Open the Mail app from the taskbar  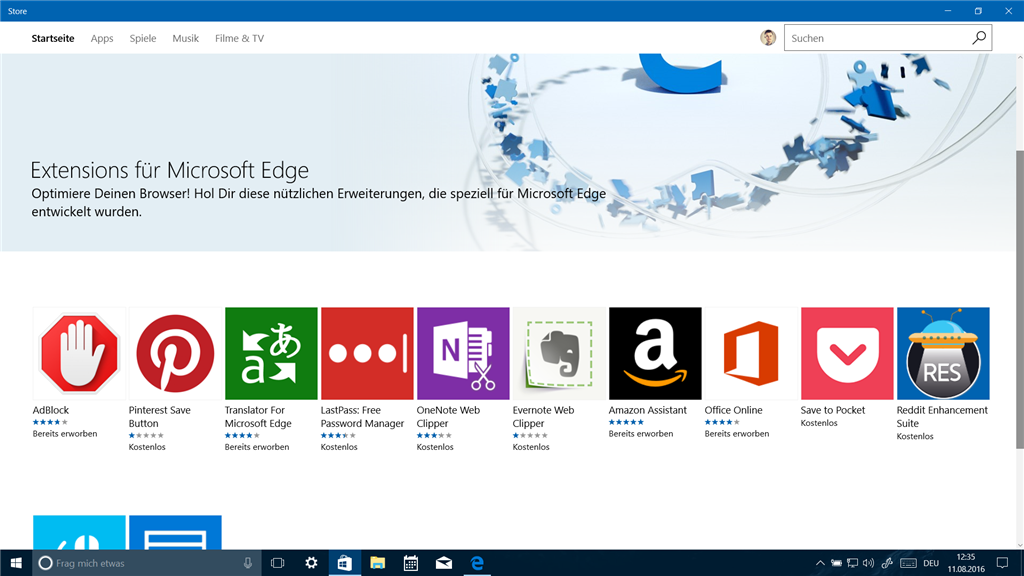(x=443, y=563)
